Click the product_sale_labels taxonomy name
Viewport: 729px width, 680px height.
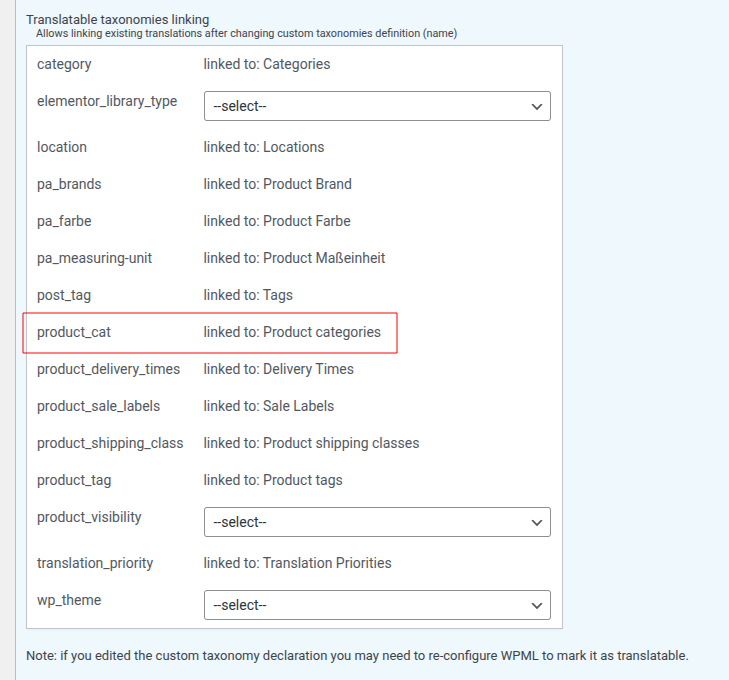tap(98, 406)
